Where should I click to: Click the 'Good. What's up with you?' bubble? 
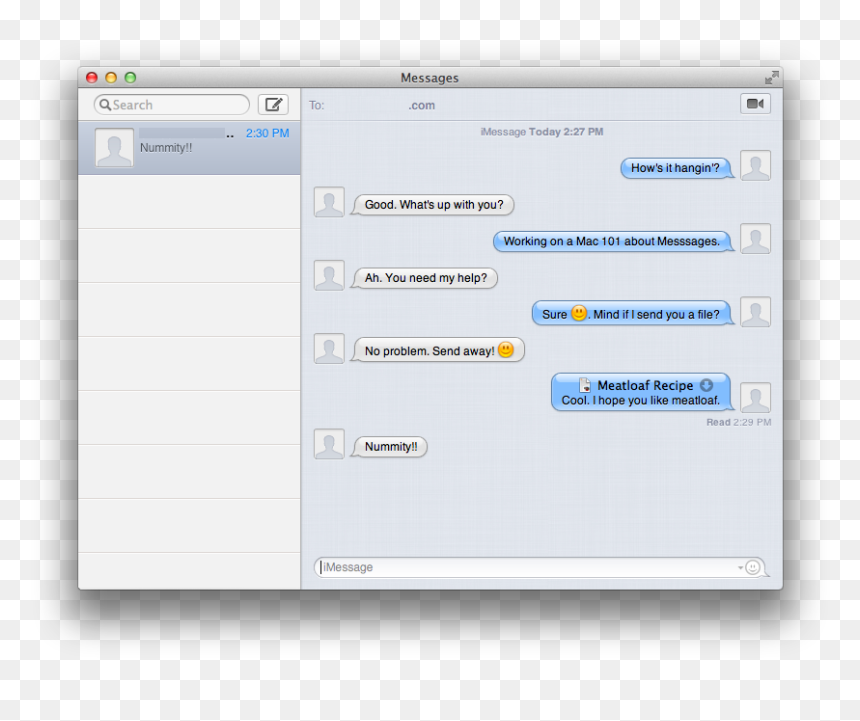(x=433, y=205)
